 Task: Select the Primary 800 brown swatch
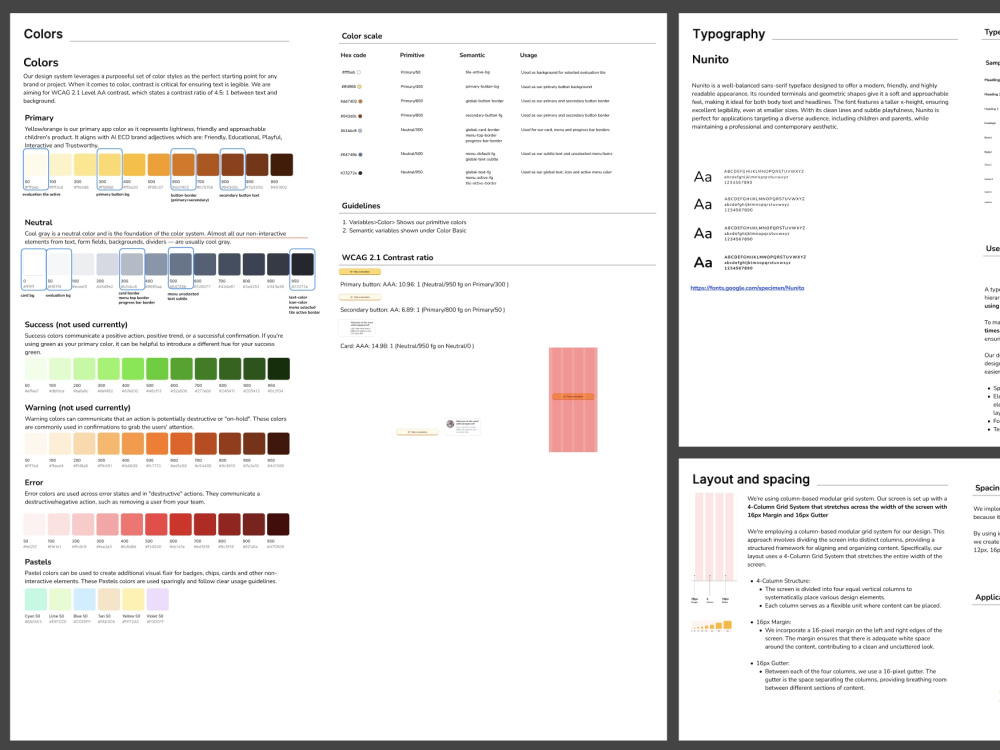coord(233,165)
